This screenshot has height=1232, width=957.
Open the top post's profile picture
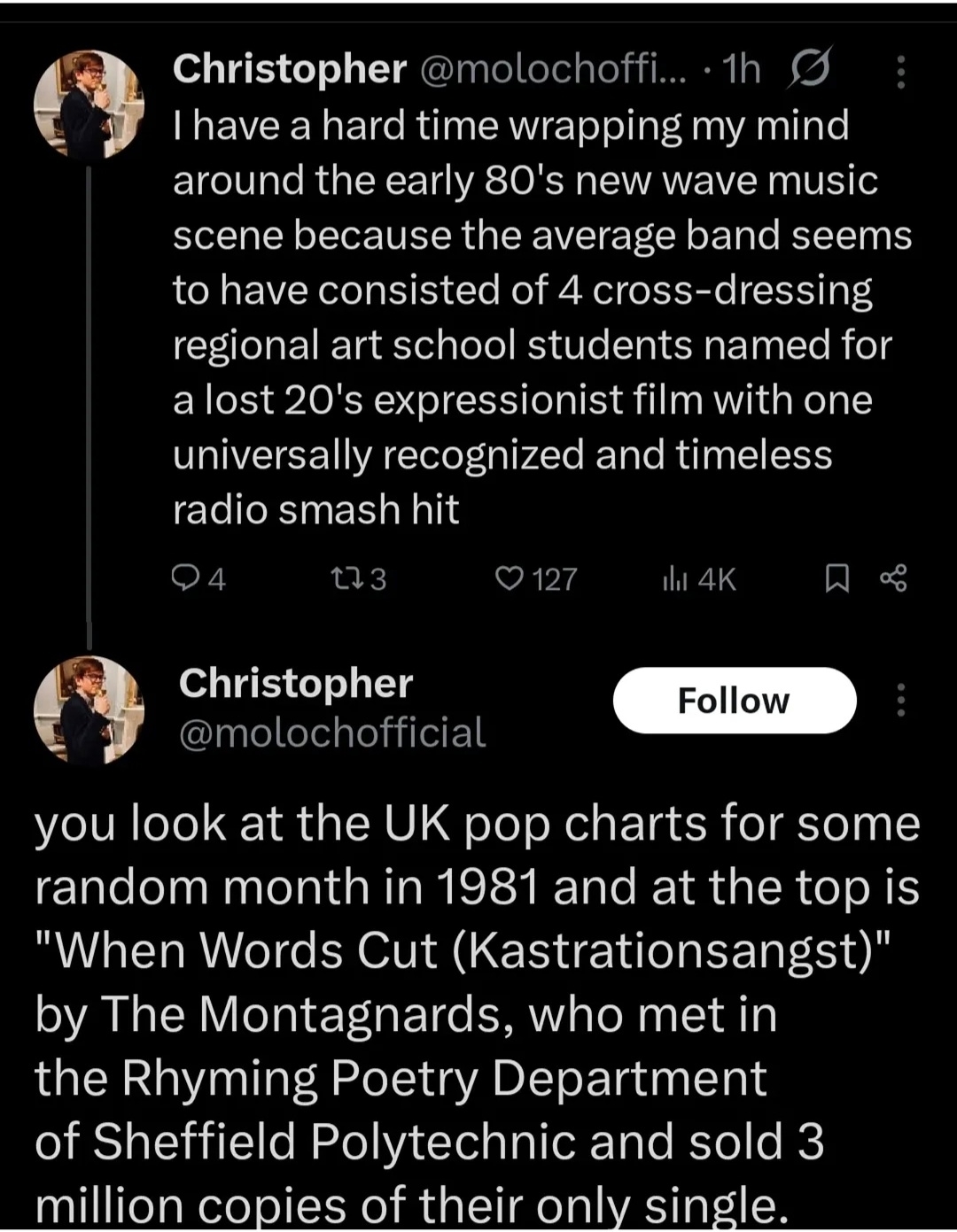click(89, 105)
